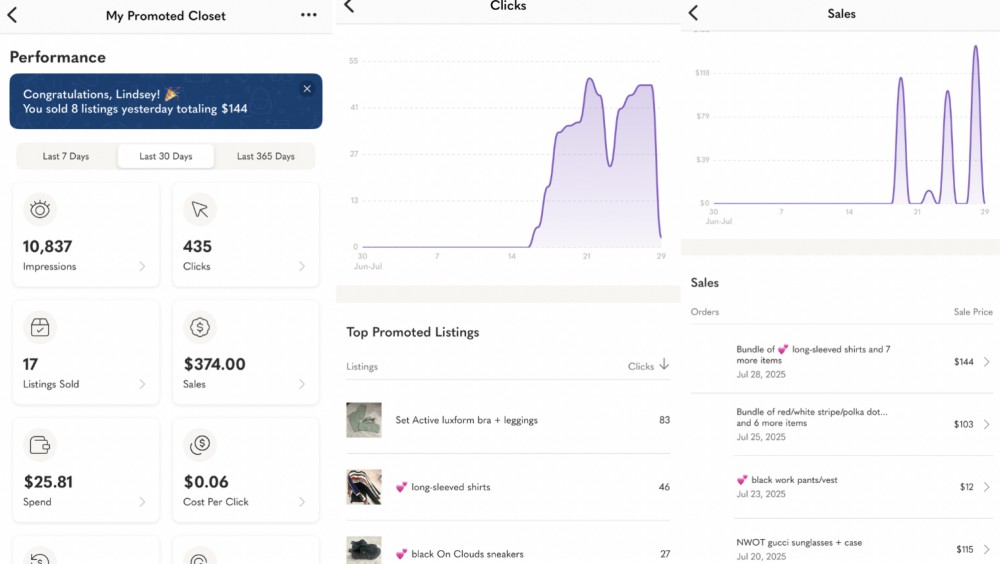Click the cursor Clicks icon
Screen dimensions: 1000x564
point(200,209)
